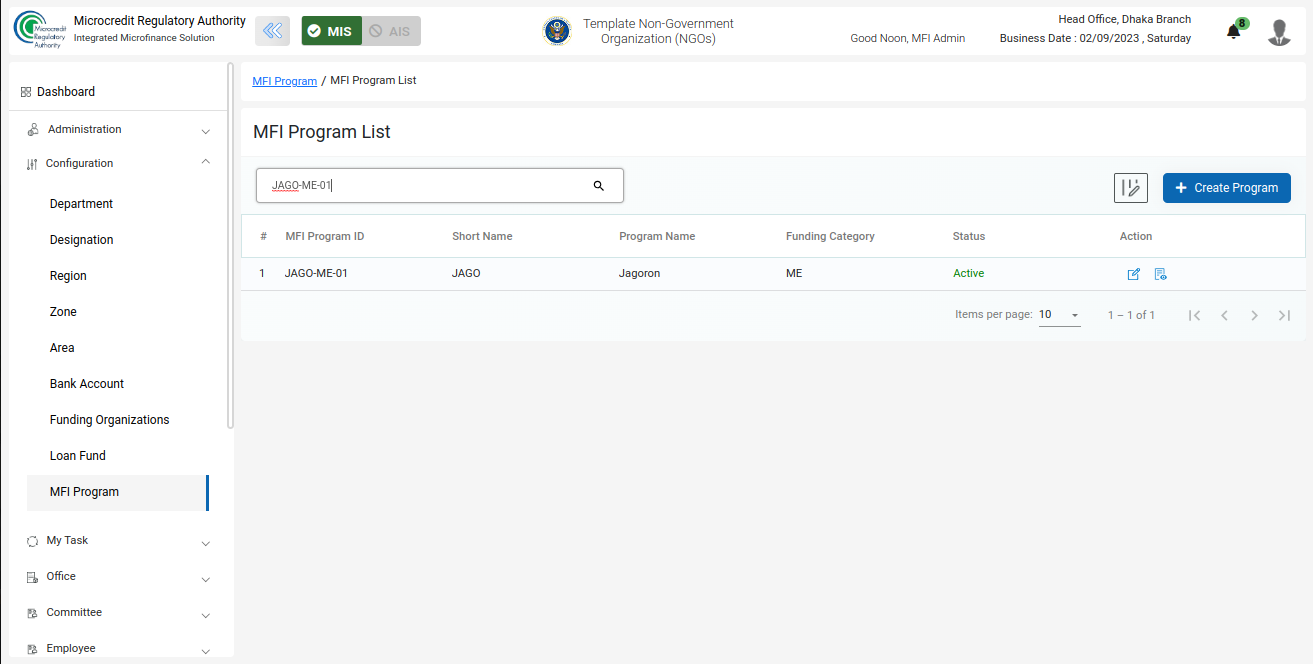1313x664 pixels.
Task: Click the Funding Category column header
Action: click(830, 237)
